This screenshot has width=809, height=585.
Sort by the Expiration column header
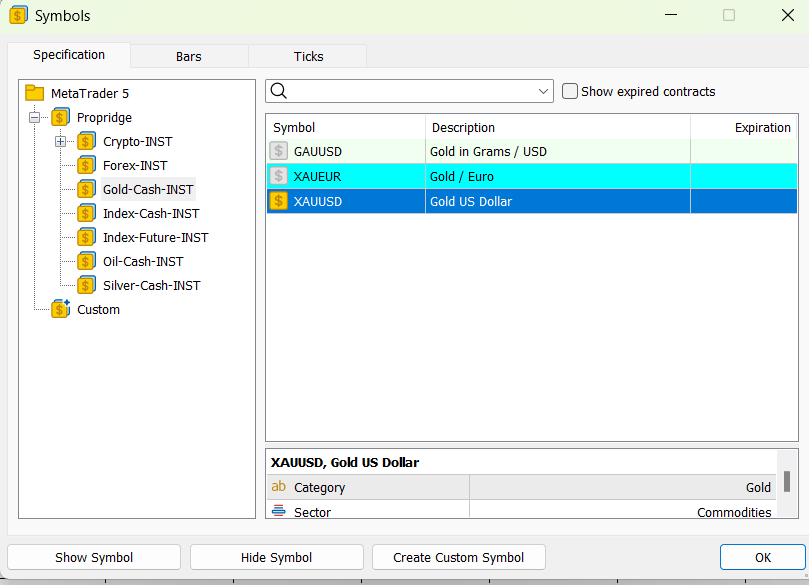[x=744, y=127]
